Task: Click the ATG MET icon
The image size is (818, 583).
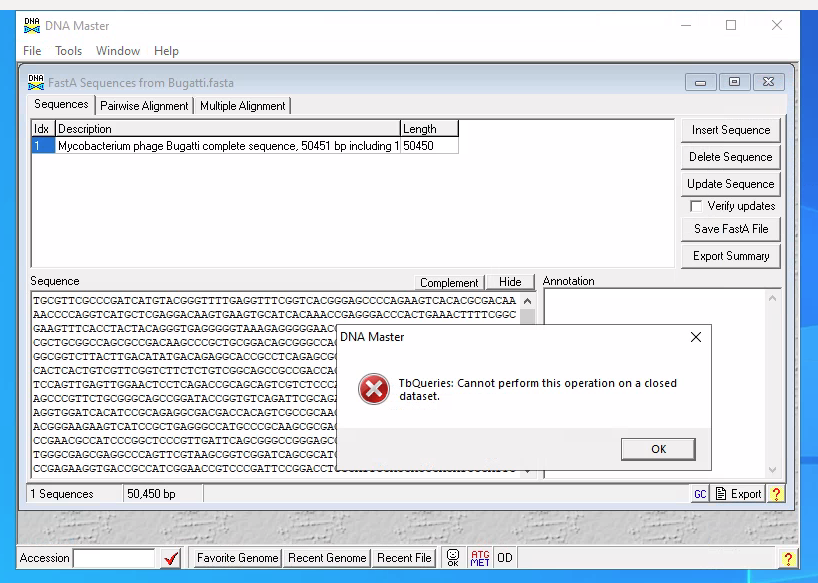Action: (480, 558)
